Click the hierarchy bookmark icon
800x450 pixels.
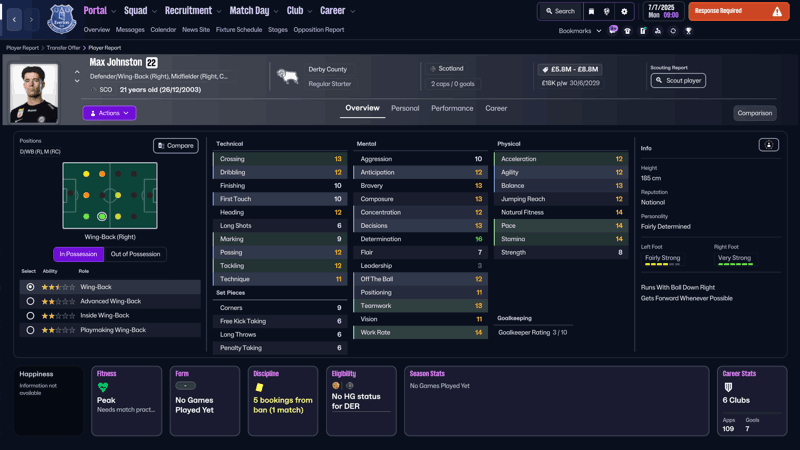coord(658,31)
